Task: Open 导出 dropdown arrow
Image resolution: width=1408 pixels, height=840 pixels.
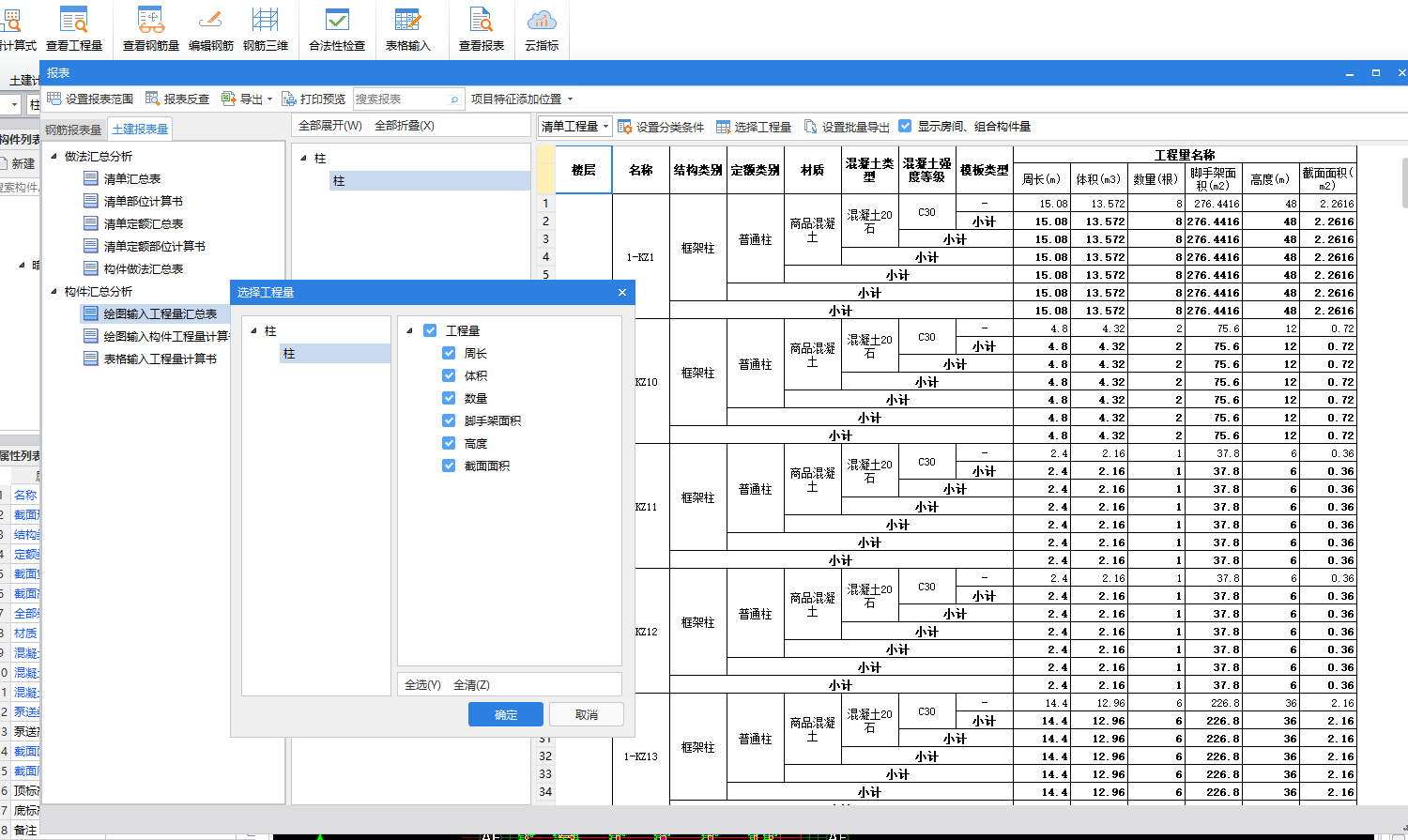Action: click(270, 99)
